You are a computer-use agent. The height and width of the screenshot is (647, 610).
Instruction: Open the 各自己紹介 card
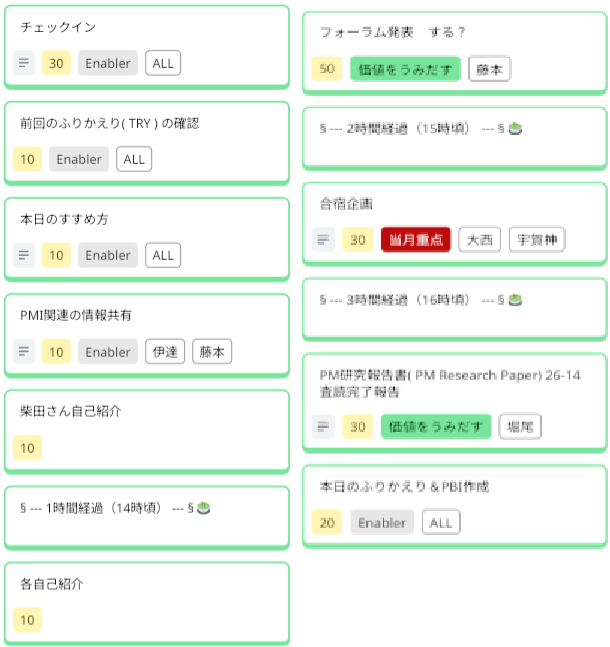coord(146,582)
